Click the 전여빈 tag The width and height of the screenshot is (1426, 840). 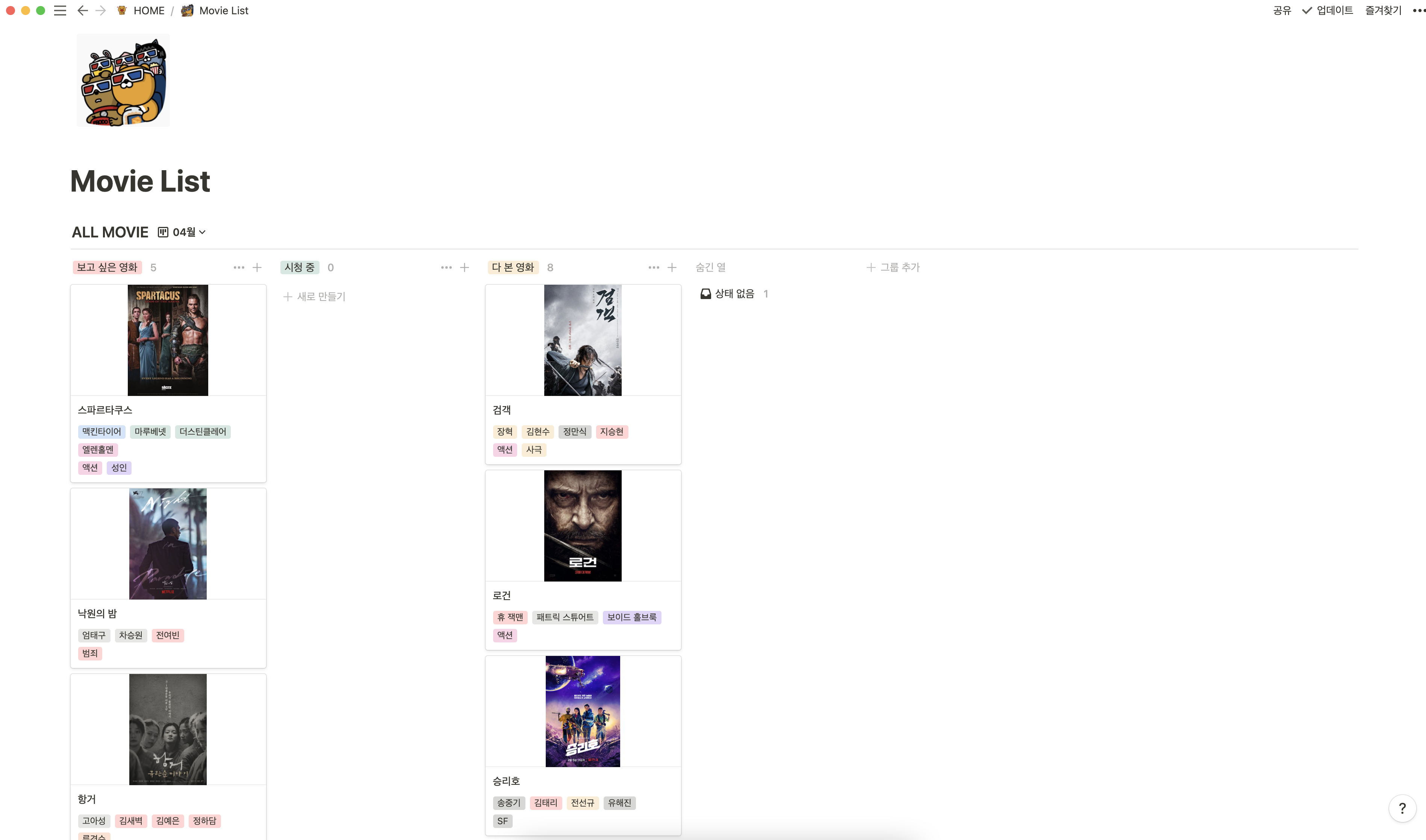(168, 636)
